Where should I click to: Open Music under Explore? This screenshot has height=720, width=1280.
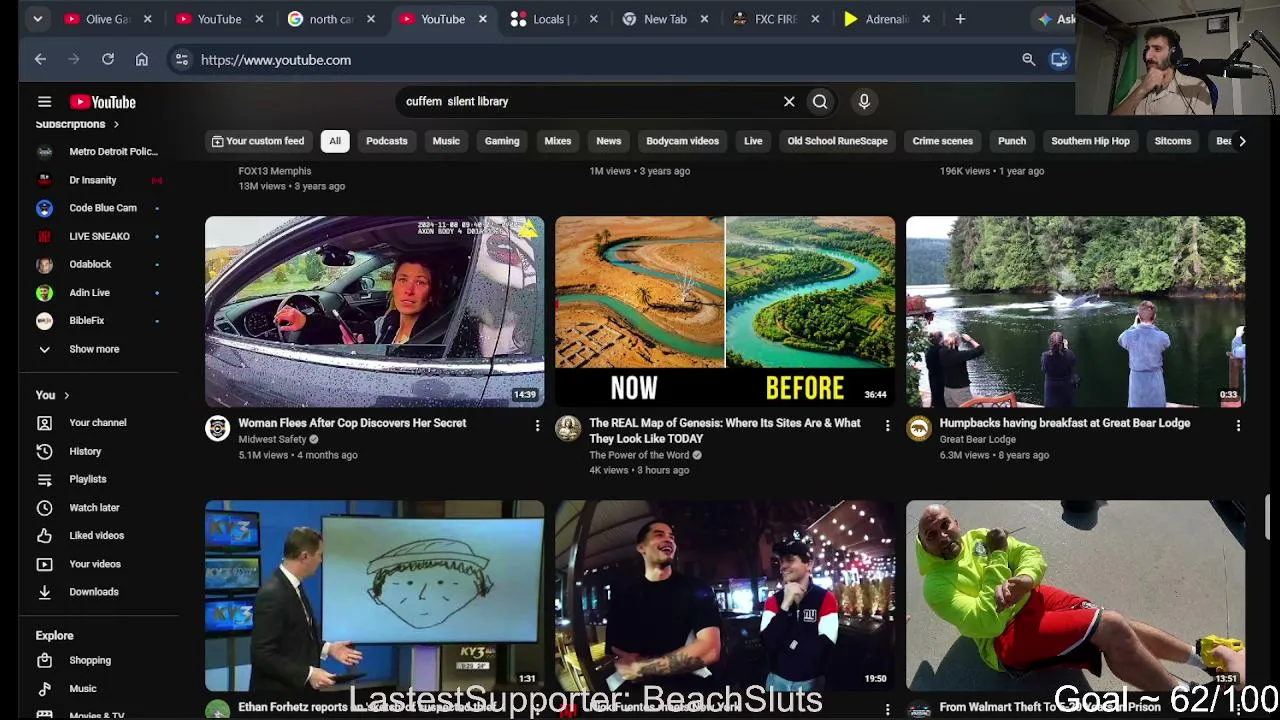[83, 689]
